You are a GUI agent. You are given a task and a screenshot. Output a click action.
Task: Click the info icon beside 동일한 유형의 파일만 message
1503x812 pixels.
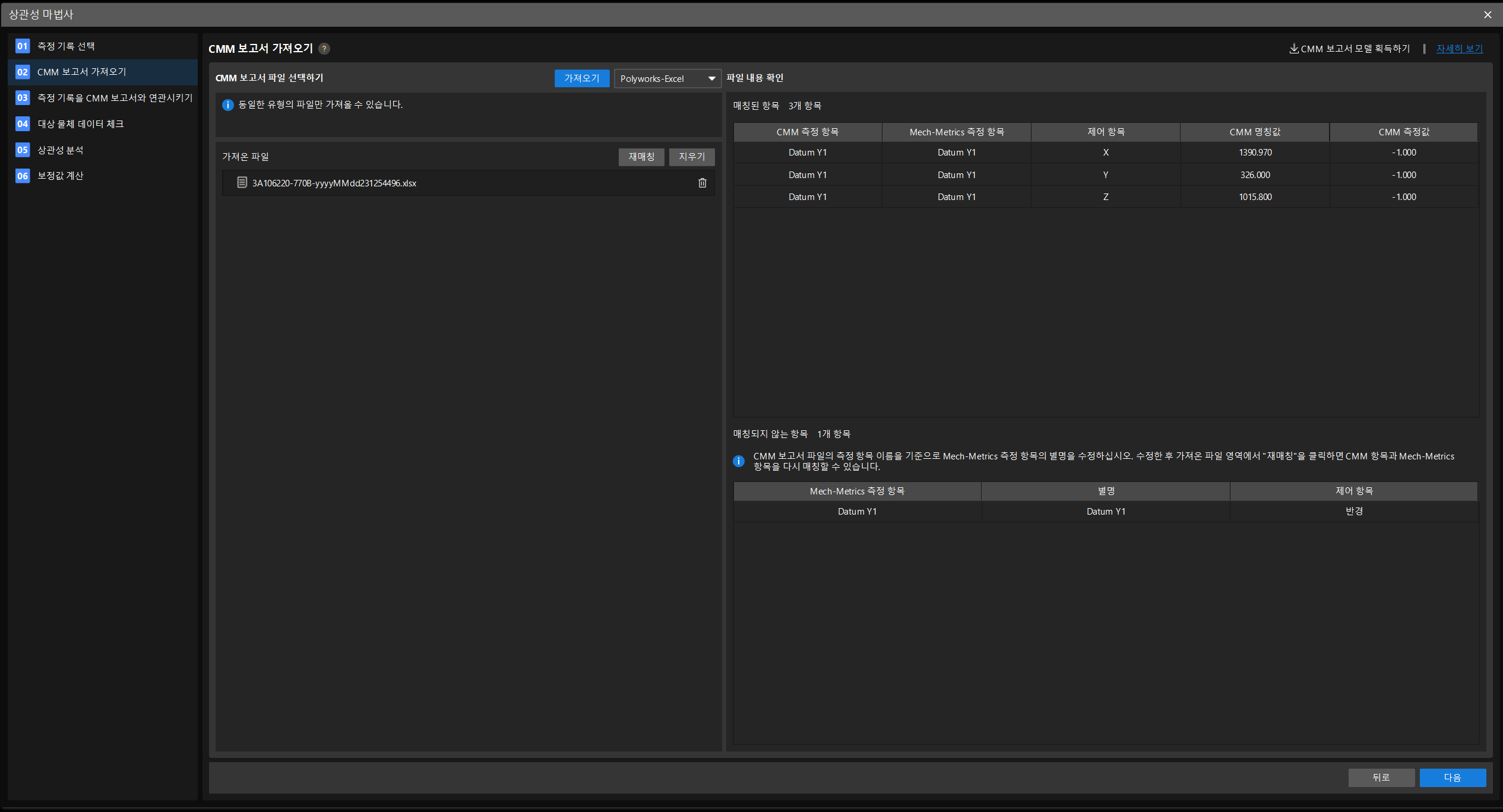coord(227,105)
